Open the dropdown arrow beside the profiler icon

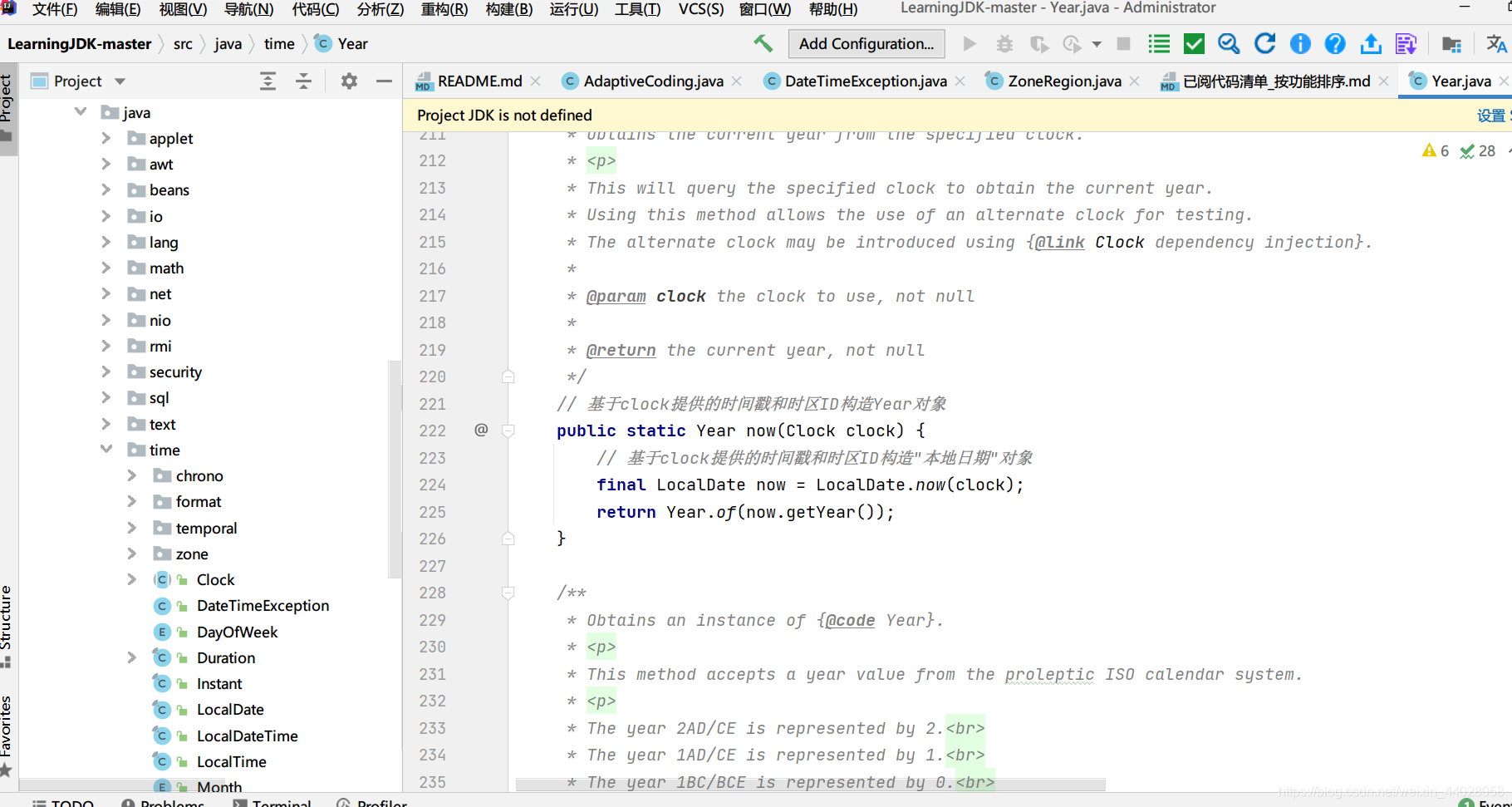click(x=1097, y=44)
